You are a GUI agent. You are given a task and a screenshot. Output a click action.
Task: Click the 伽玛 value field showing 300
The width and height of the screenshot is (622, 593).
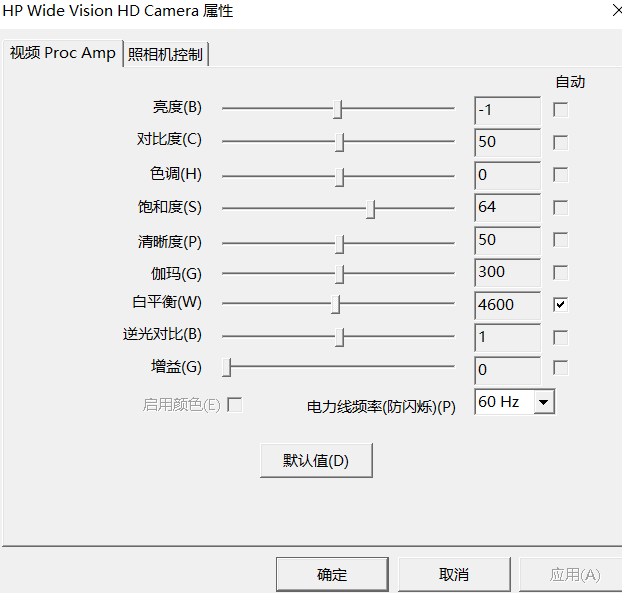pos(507,273)
